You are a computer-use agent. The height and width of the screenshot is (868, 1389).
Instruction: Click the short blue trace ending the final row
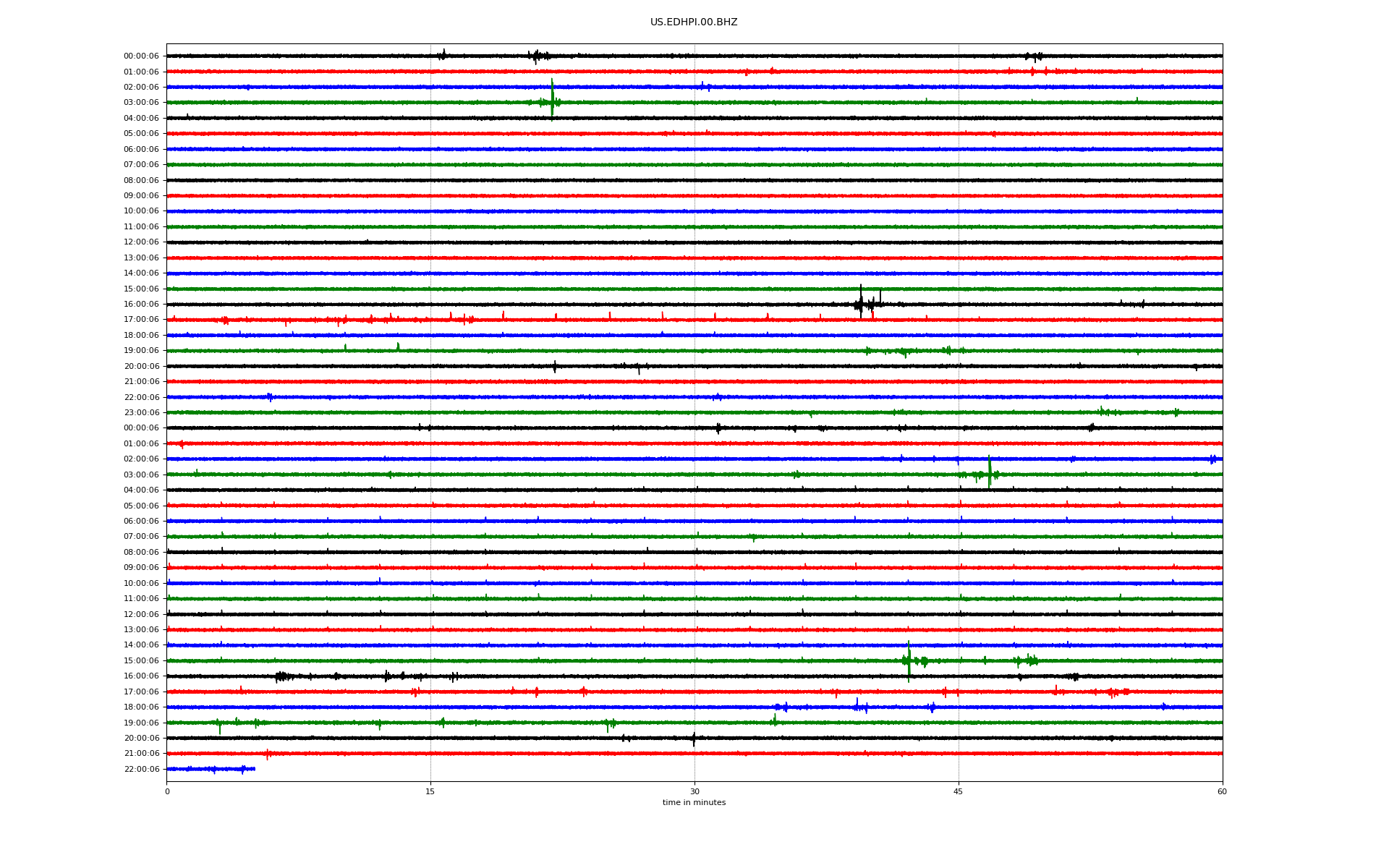[x=211, y=769]
